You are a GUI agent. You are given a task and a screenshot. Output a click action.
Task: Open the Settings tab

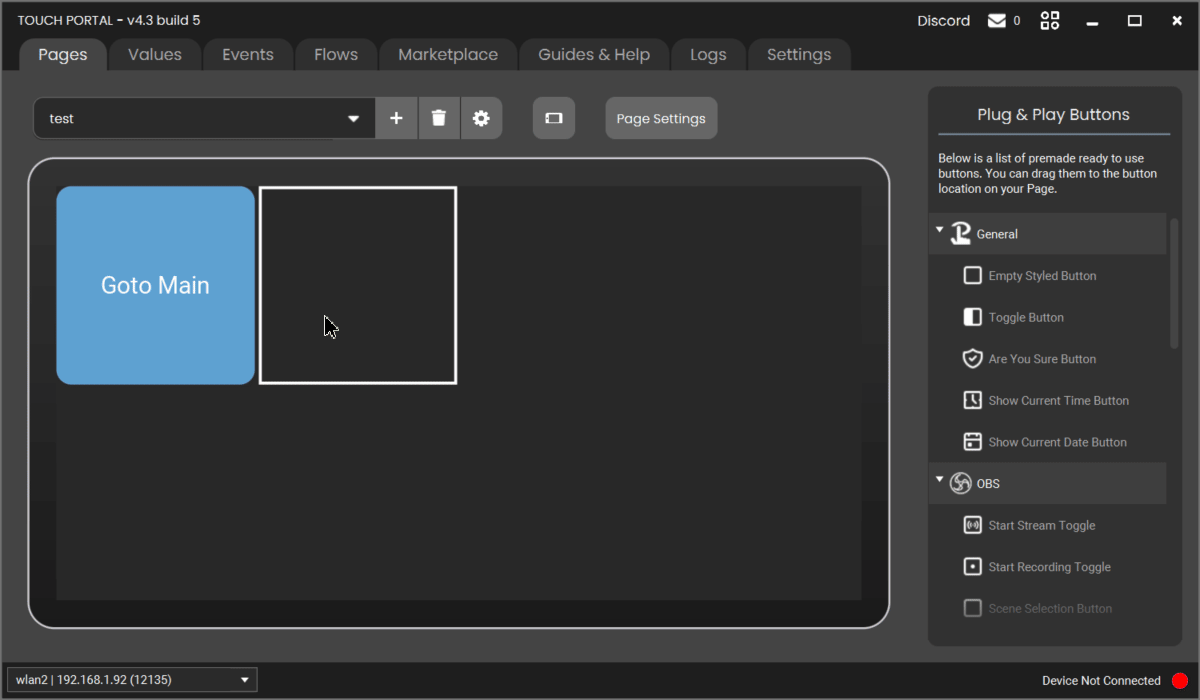click(x=799, y=55)
